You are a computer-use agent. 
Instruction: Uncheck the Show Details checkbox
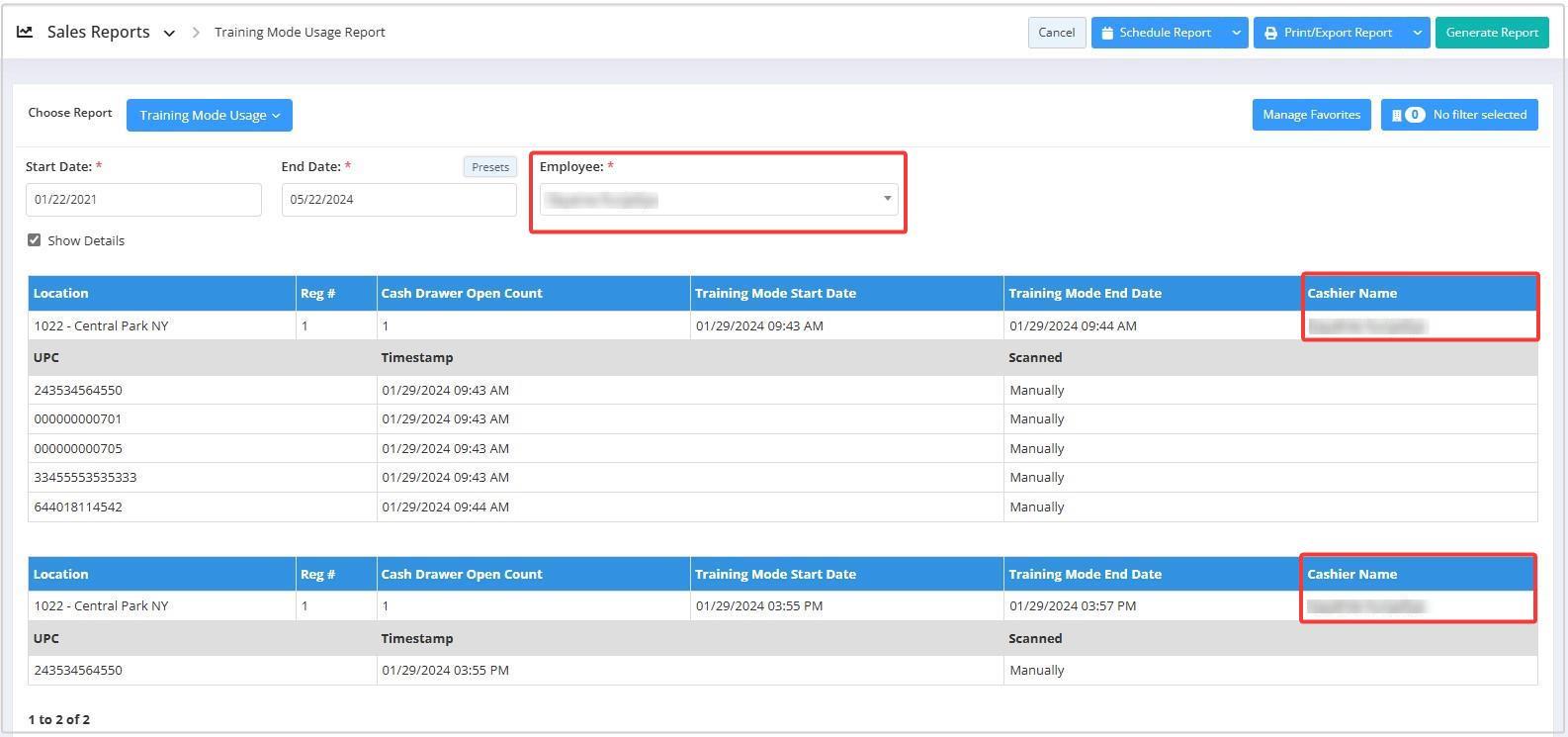coord(35,240)
